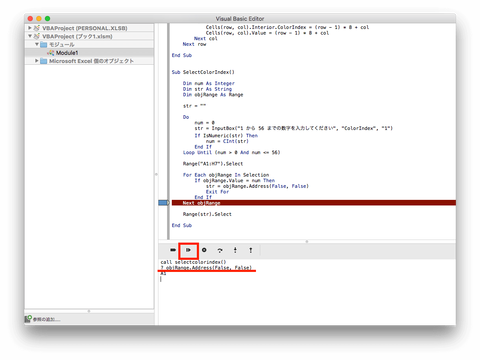Screen dimensions: 480x360
Task: Click the breakpoint arrow marker in the gutter
Action: tap(164, 203)
